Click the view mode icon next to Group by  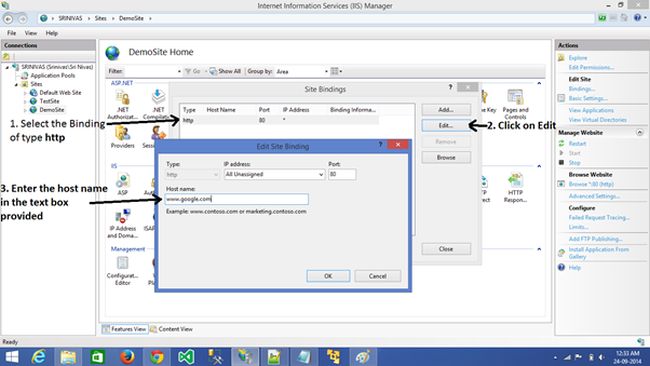point(336,71)
